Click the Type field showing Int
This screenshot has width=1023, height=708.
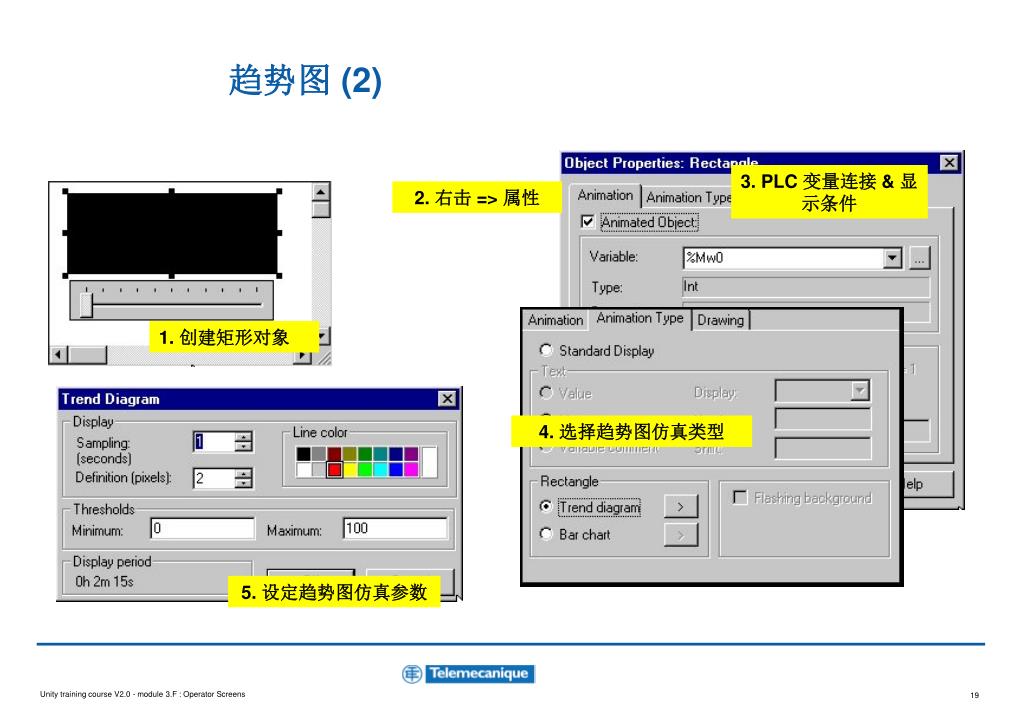(x=806, y=287)
